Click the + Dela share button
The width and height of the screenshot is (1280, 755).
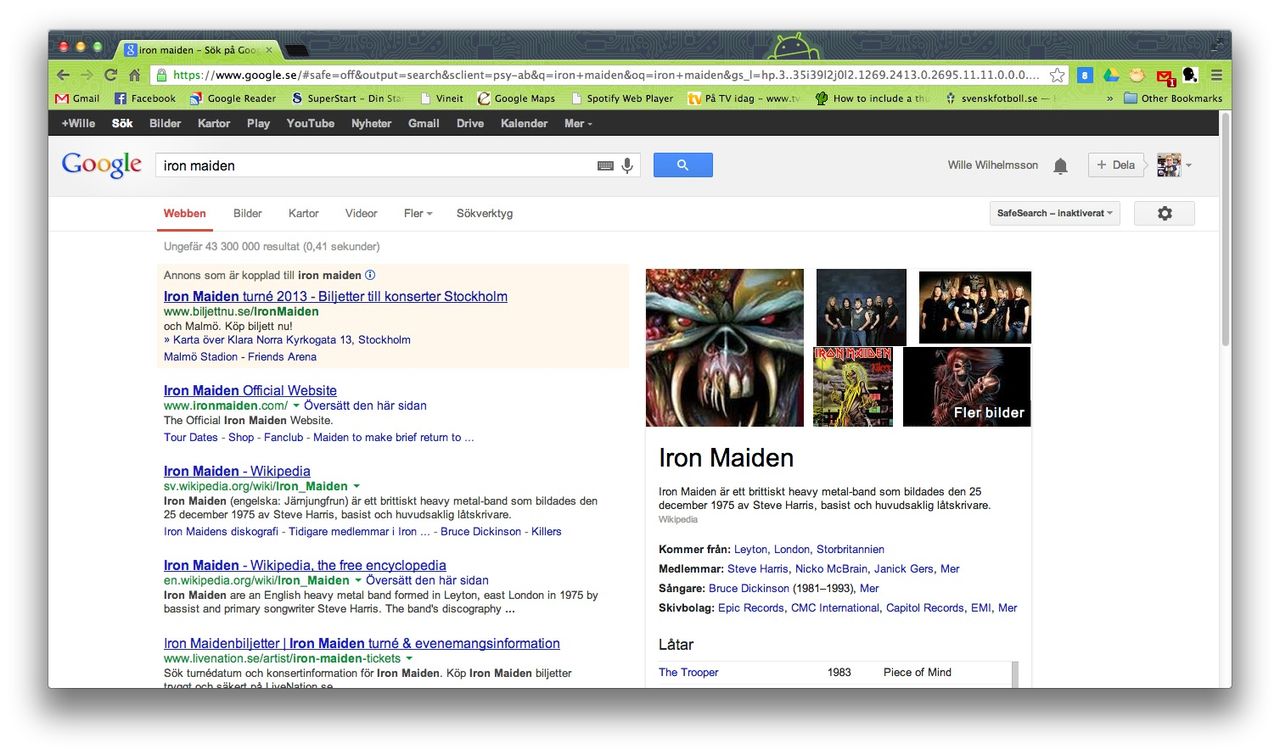1116,165
